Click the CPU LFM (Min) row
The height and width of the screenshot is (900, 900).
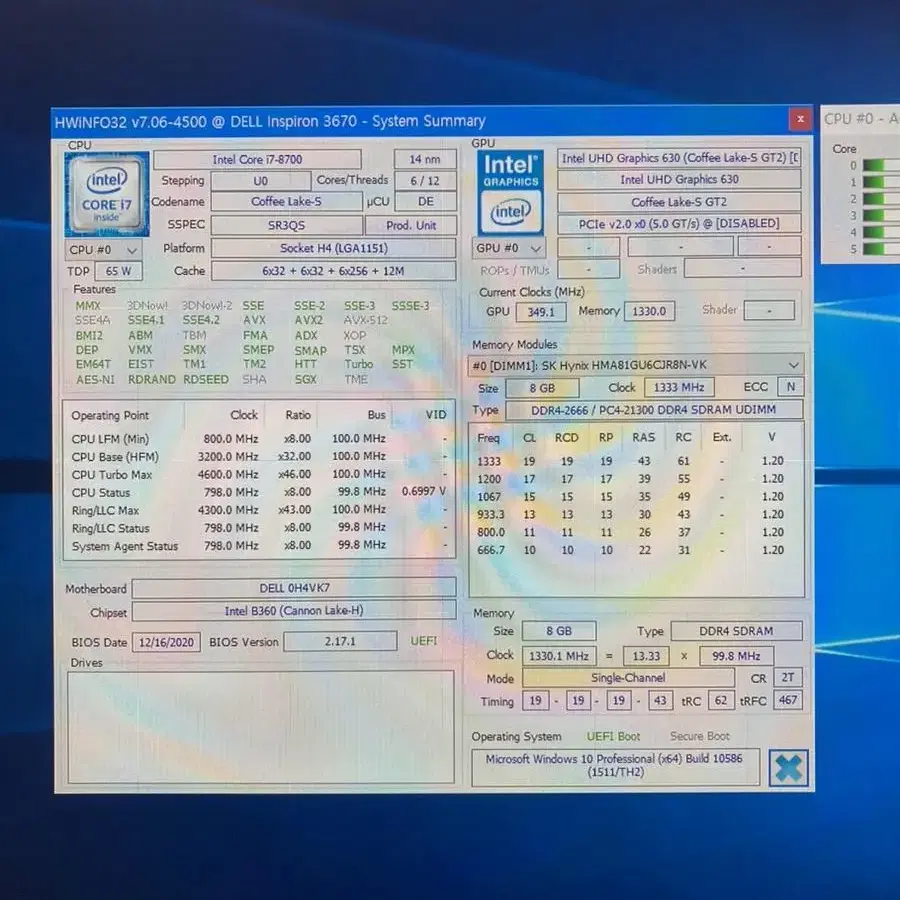point(258,439)
